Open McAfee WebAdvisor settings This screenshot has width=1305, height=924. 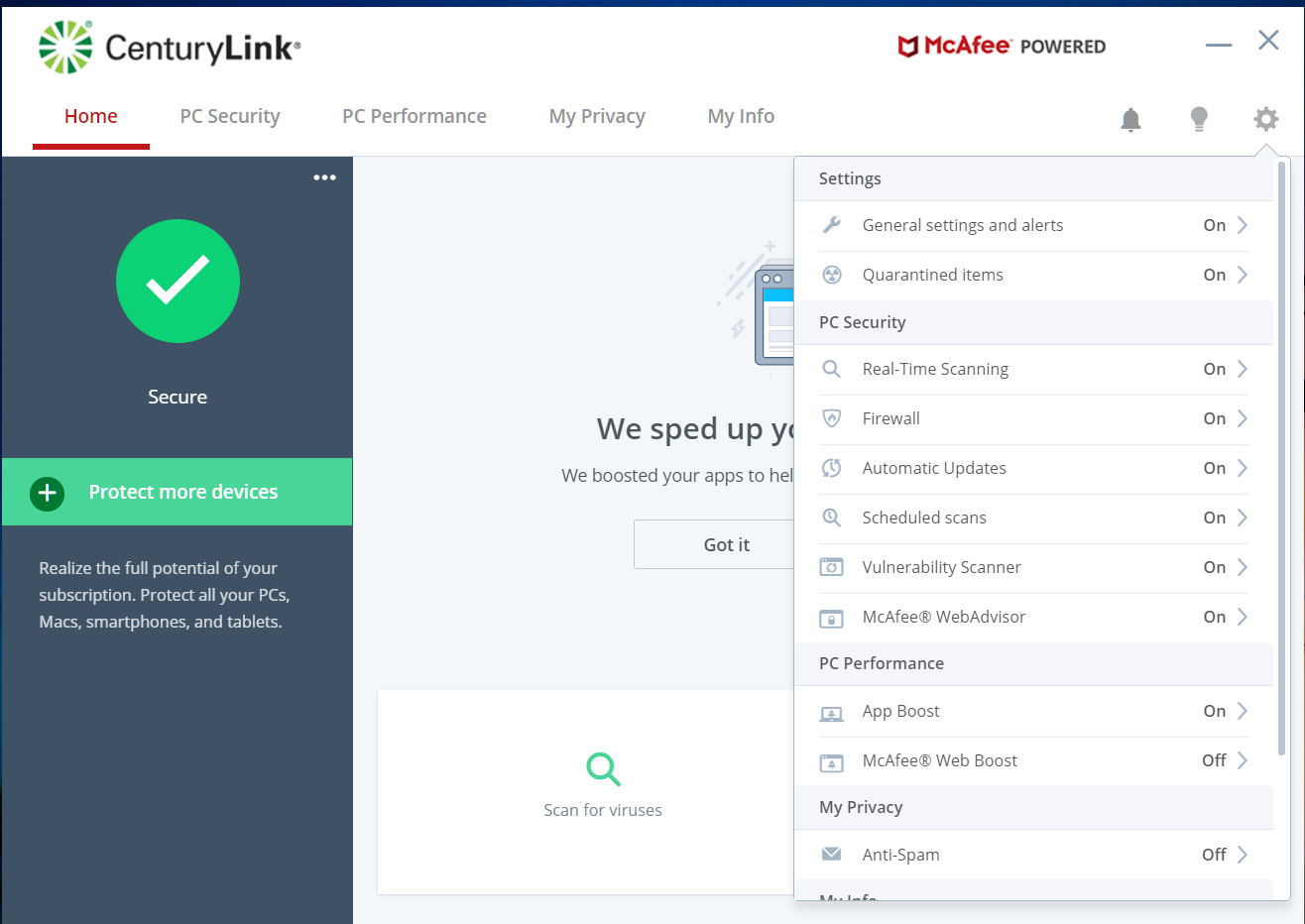coord(1033,617)
